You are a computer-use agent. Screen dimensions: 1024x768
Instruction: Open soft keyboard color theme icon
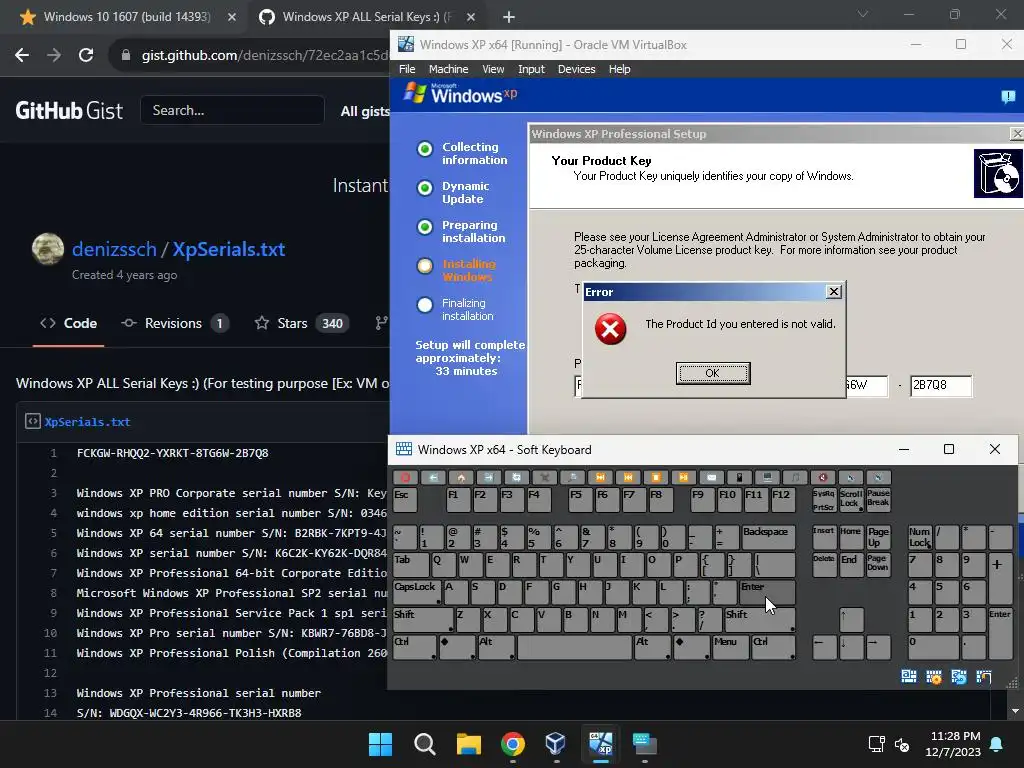tap(984, 677)
